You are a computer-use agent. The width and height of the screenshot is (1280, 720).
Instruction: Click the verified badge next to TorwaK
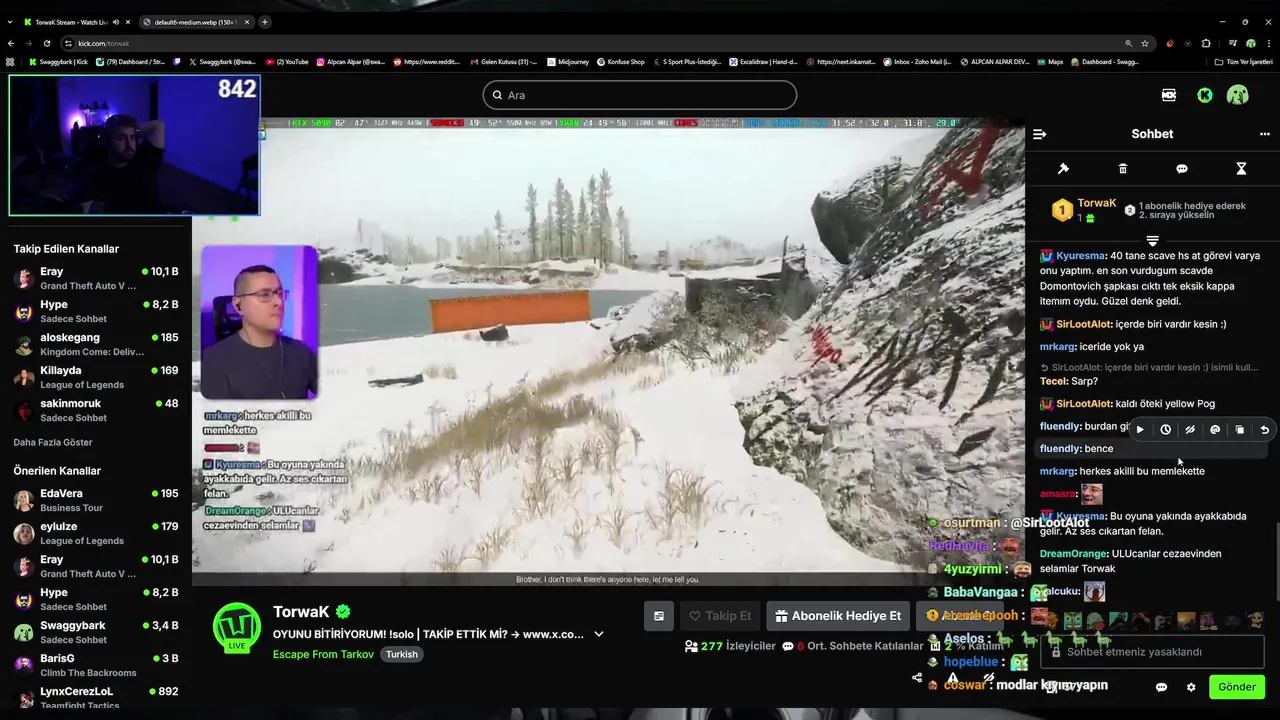click(343, 612)
